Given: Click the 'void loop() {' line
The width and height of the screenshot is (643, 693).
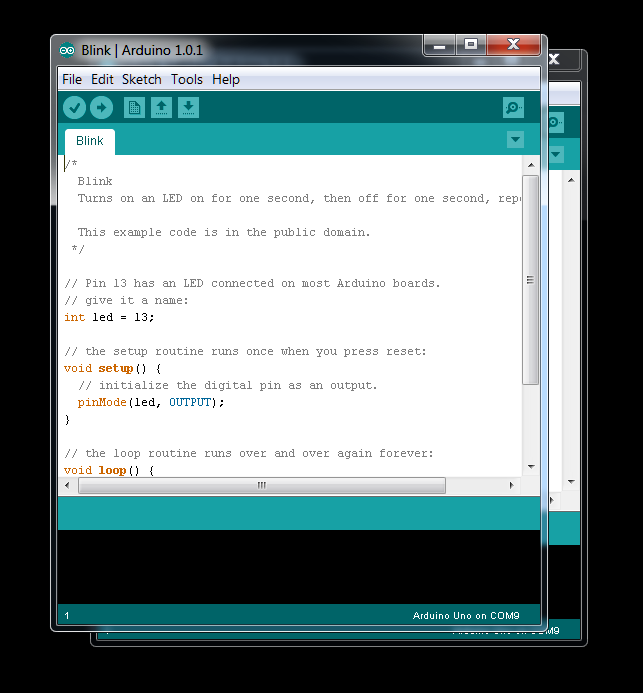Looking at the screenshot, I should (x=109, y=470).
